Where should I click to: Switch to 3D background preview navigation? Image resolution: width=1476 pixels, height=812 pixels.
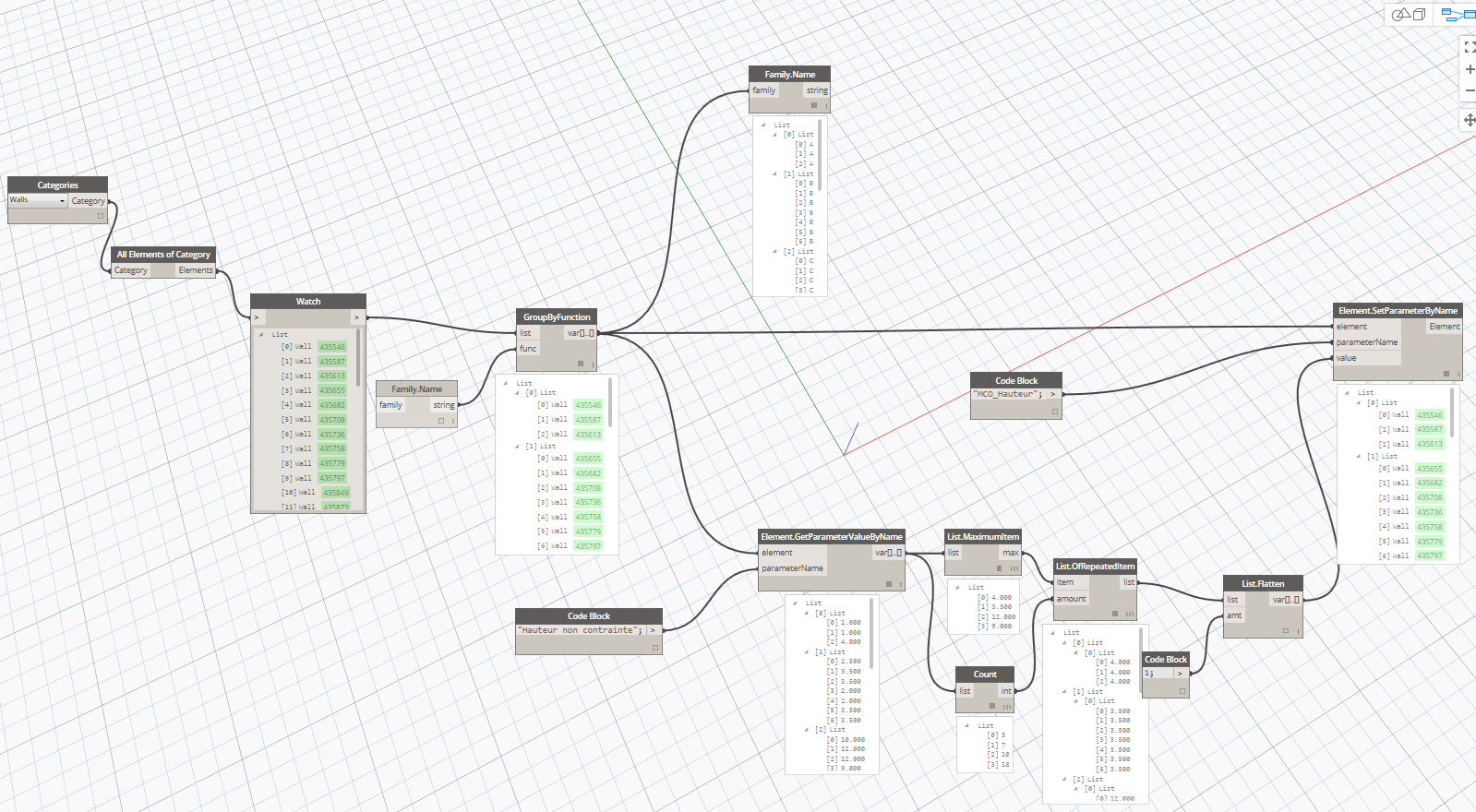point(1409,14)
